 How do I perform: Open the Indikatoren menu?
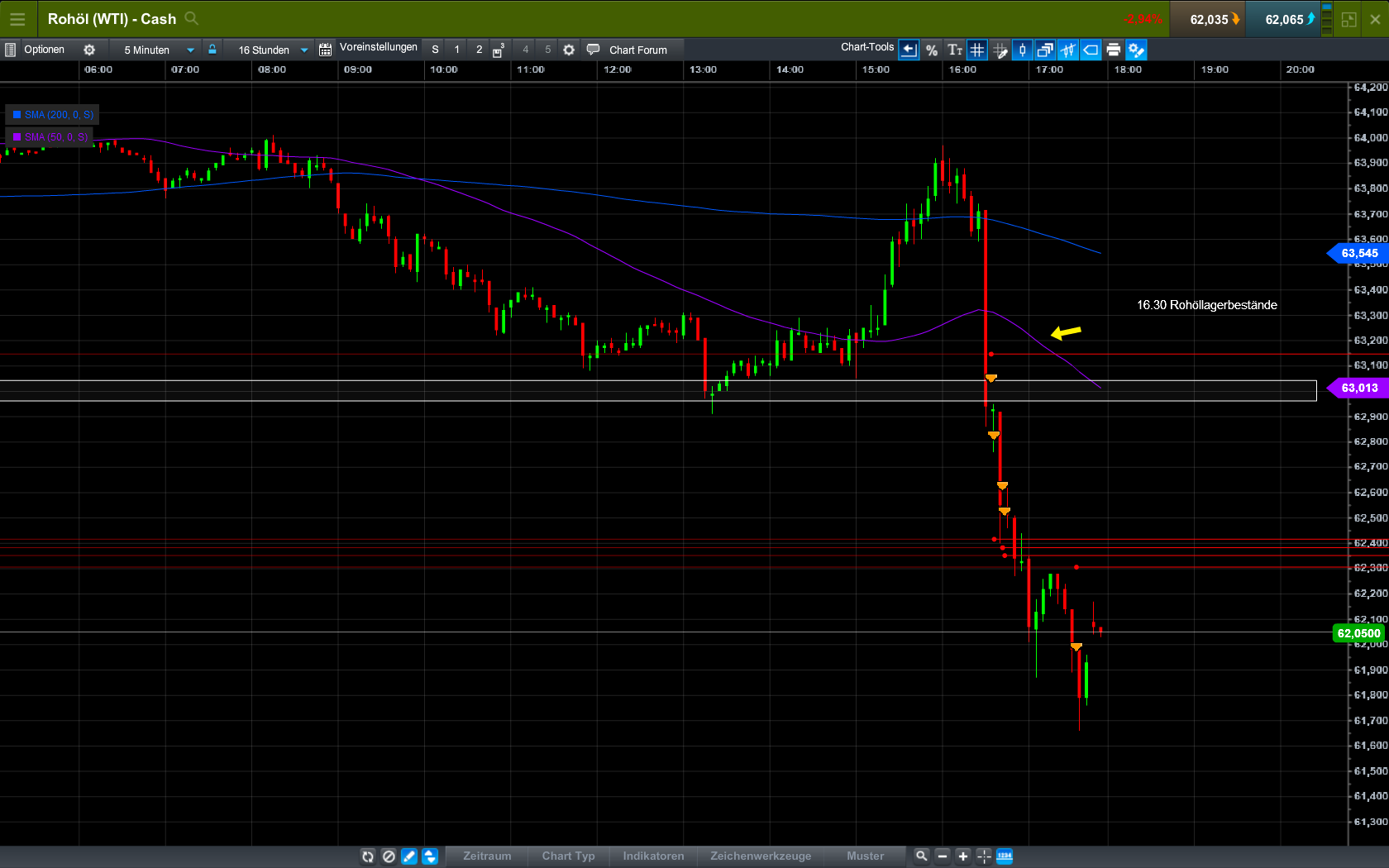click(x=652, y=856)
